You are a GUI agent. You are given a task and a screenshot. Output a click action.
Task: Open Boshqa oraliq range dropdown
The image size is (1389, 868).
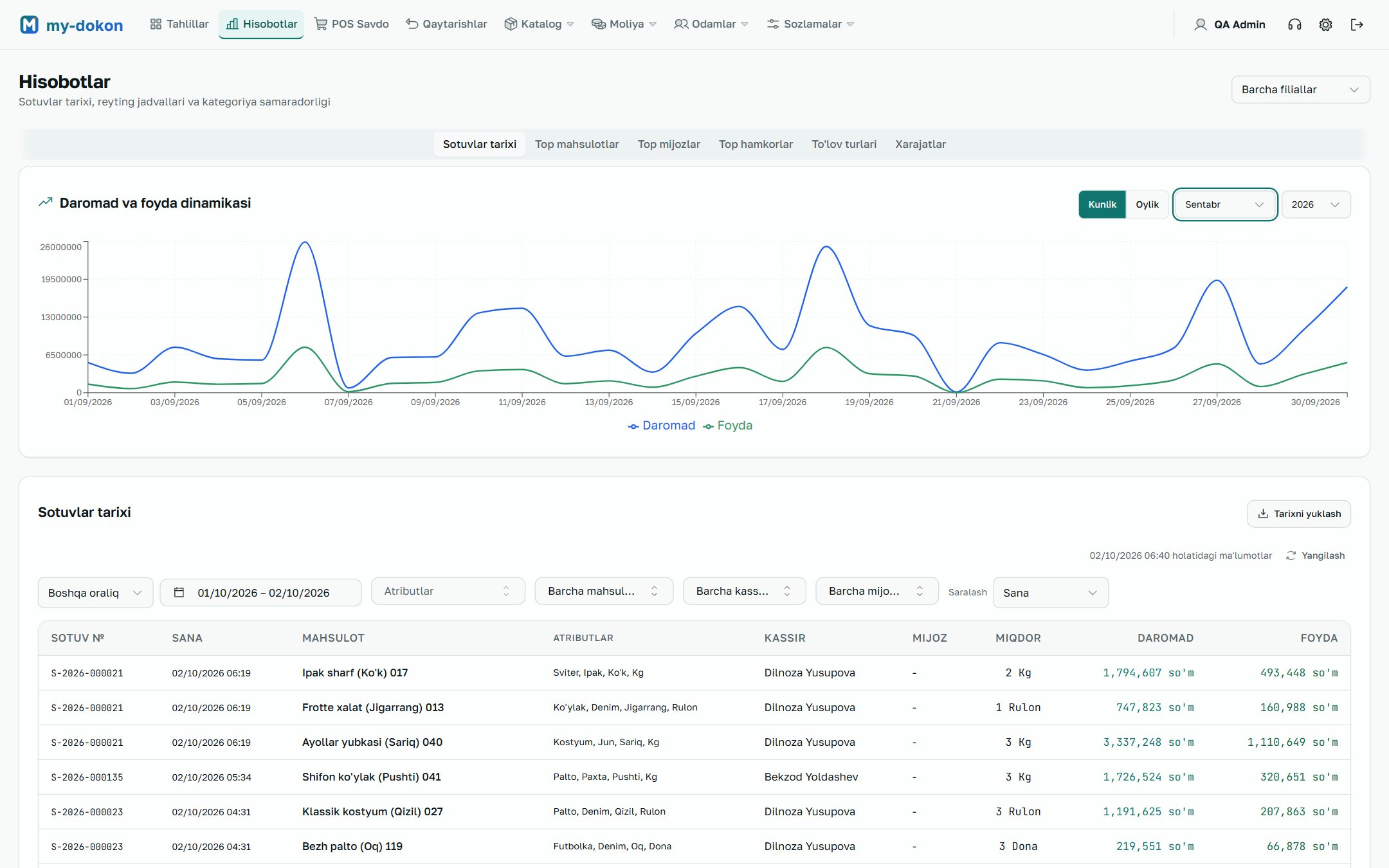click(x=95, y=592)
